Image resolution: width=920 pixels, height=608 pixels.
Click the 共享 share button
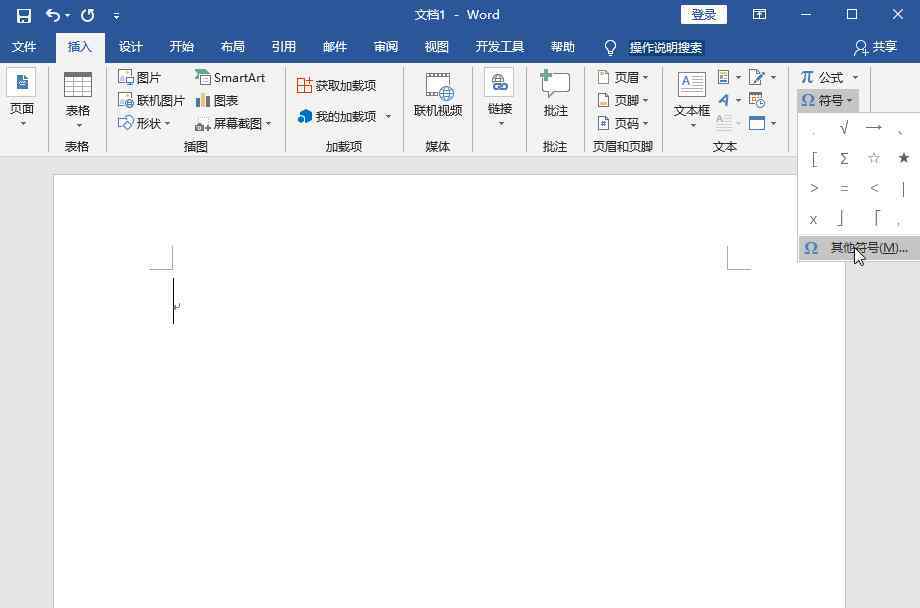875,47
